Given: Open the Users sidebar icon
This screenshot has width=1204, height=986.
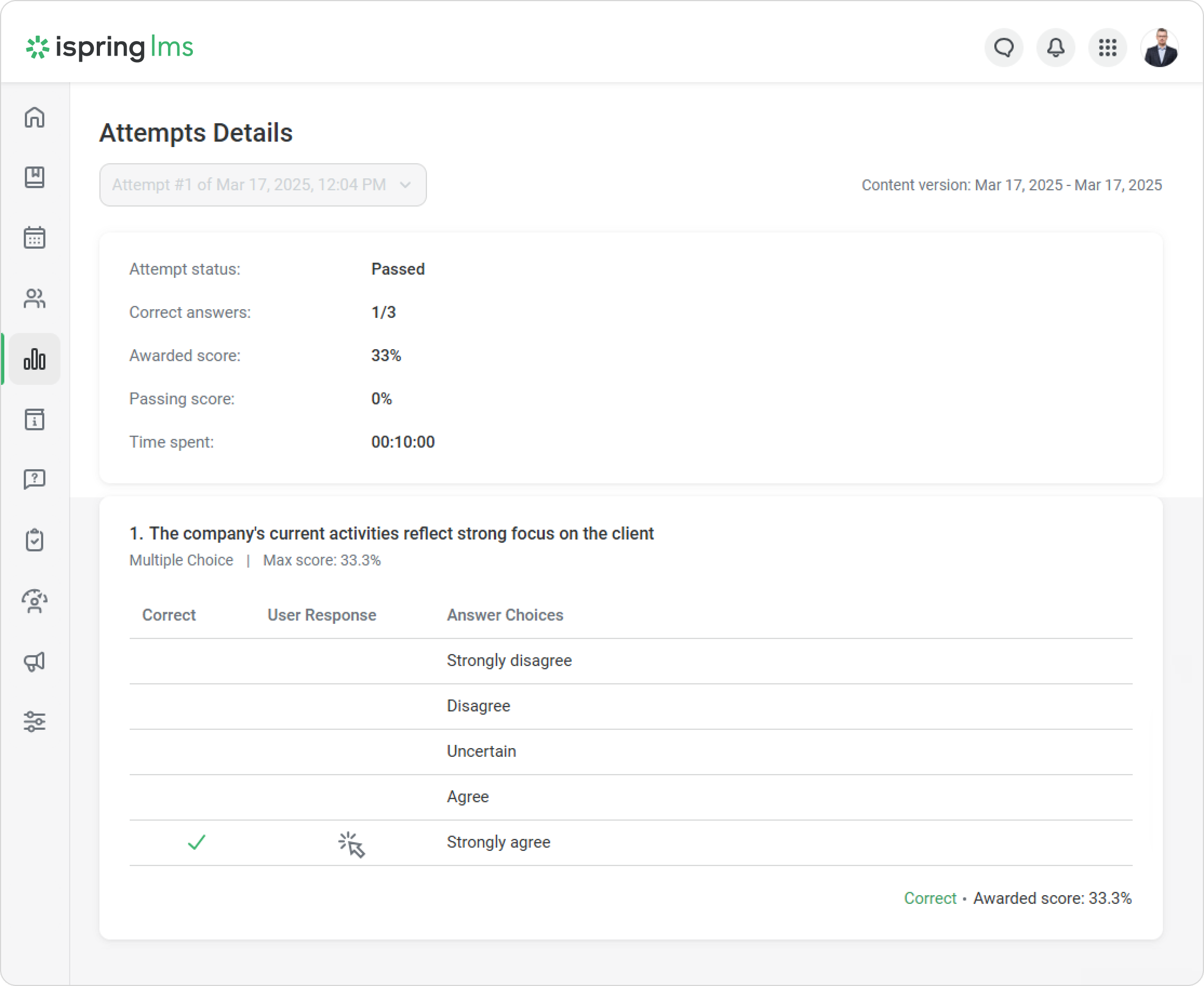Looking at the screenshot, I should click(x=35, y=298).
